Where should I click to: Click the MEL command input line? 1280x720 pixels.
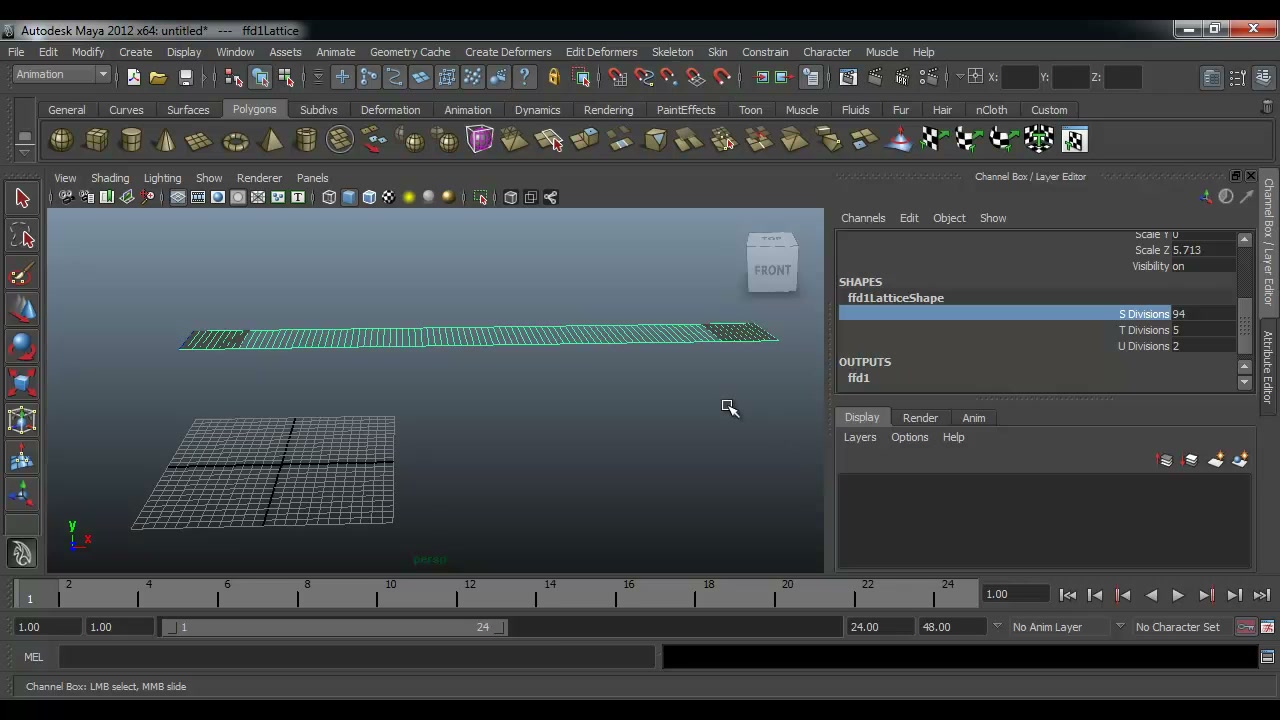tap(356, 657)
